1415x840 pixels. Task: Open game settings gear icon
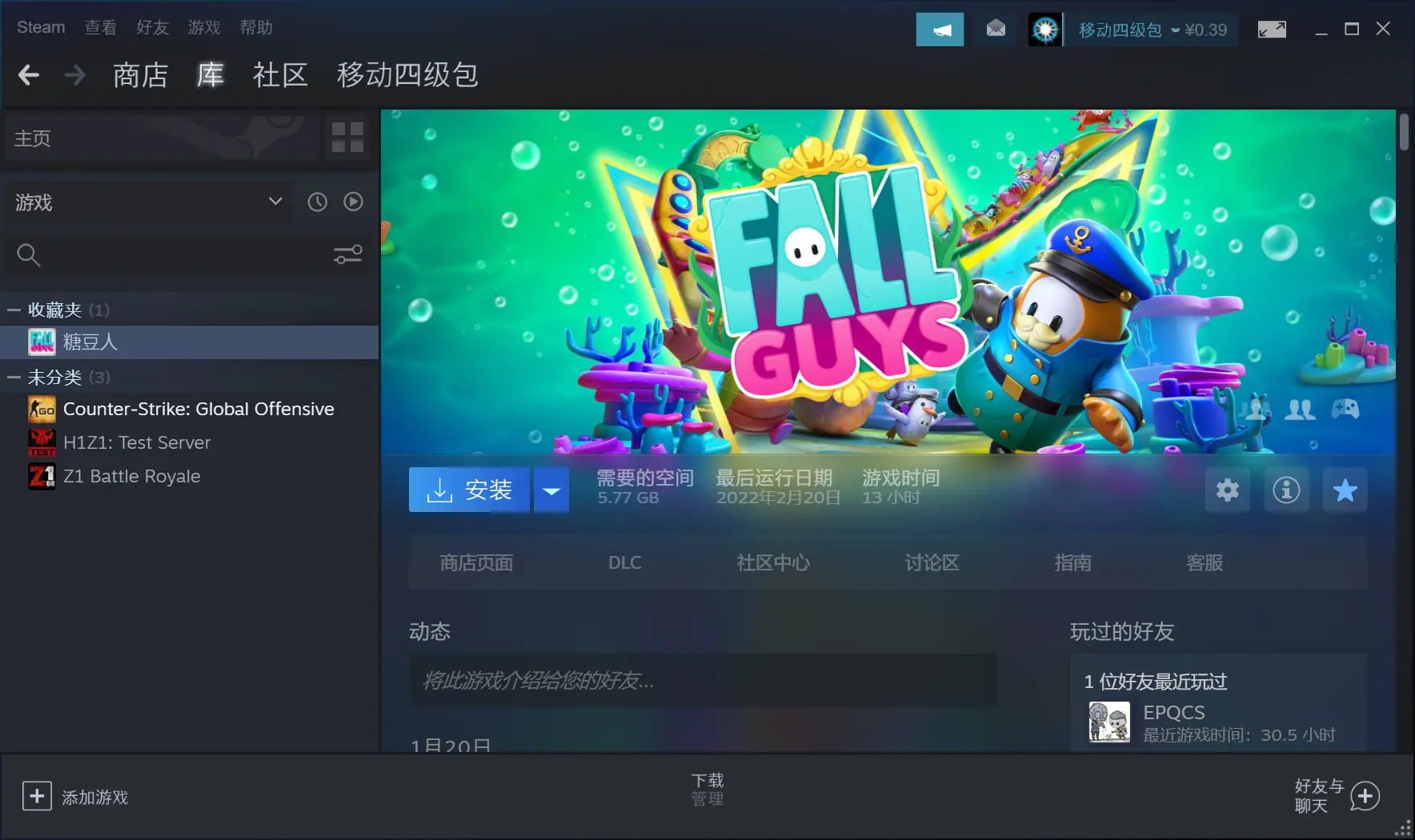[x=1228, y=490]
